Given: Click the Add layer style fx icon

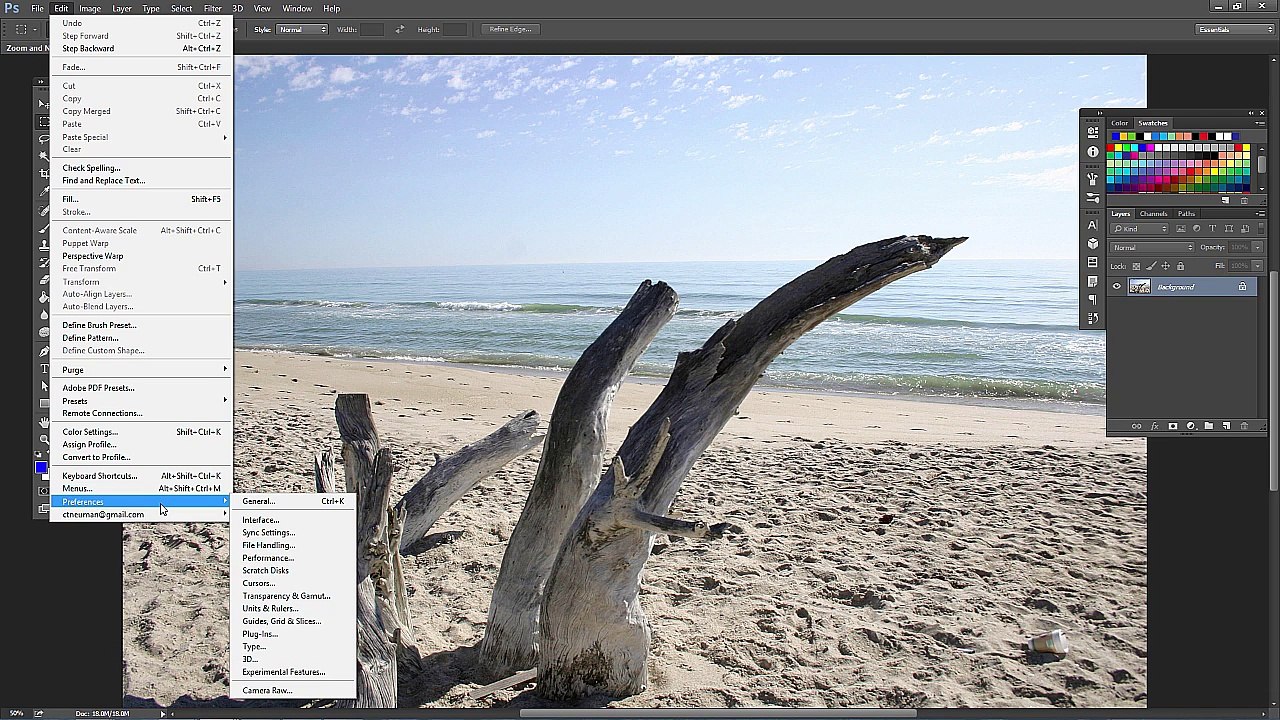Looking at the screenshot, I should click(x=1155, y=426).
